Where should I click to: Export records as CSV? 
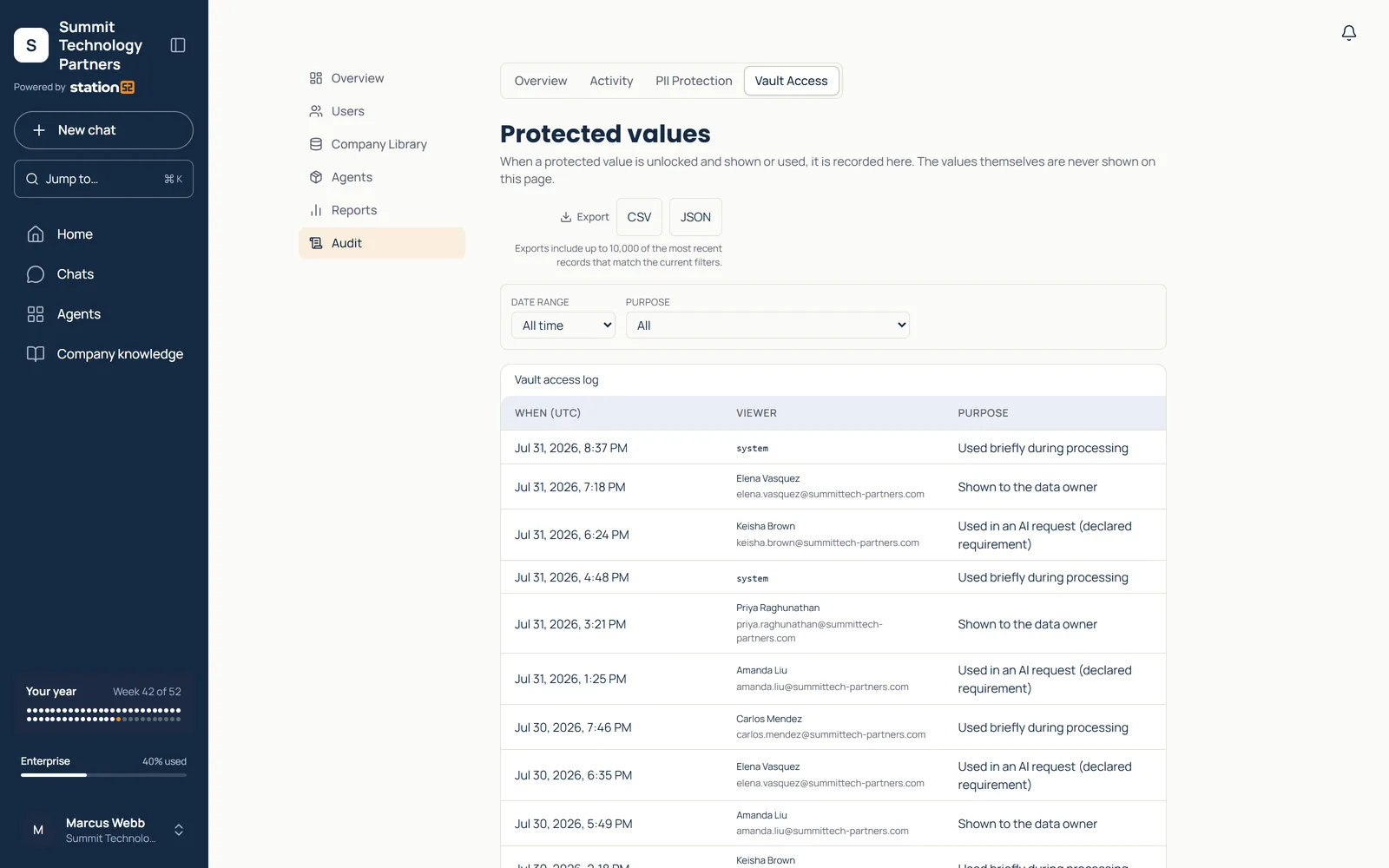(x=639, y=217)
